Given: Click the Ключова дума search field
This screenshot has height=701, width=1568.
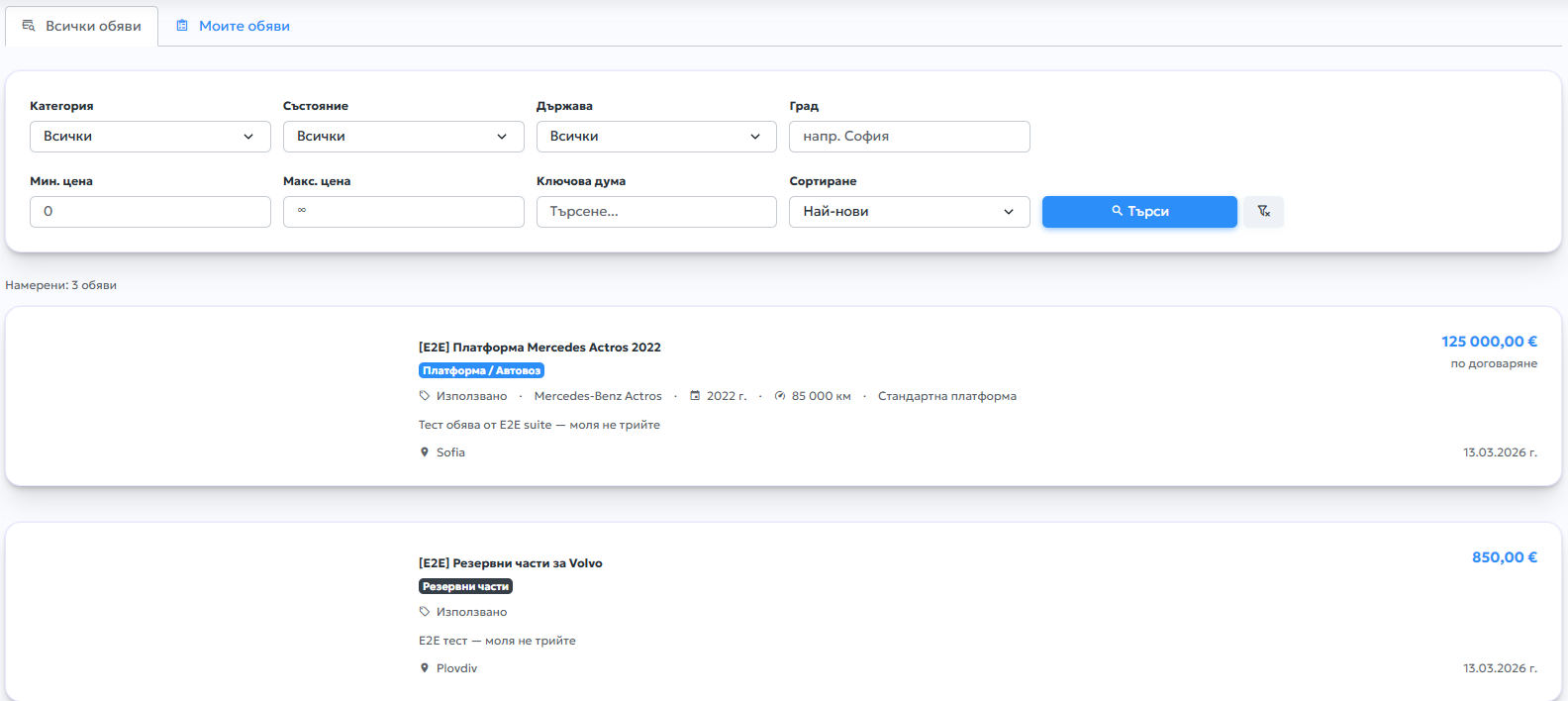Looking at the screenshot, I should 656,212.
